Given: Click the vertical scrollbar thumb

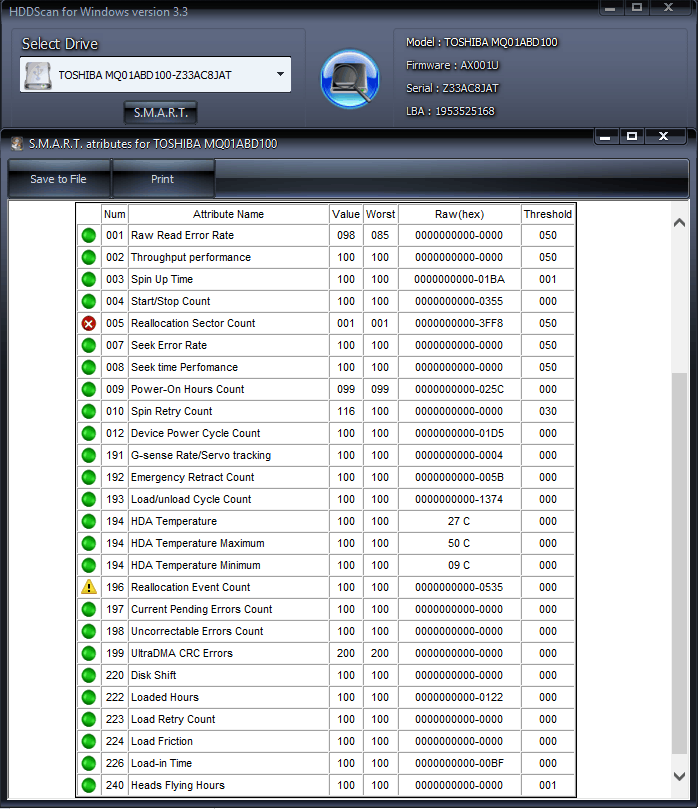Looking at the screenshot, I should (679, 562).
